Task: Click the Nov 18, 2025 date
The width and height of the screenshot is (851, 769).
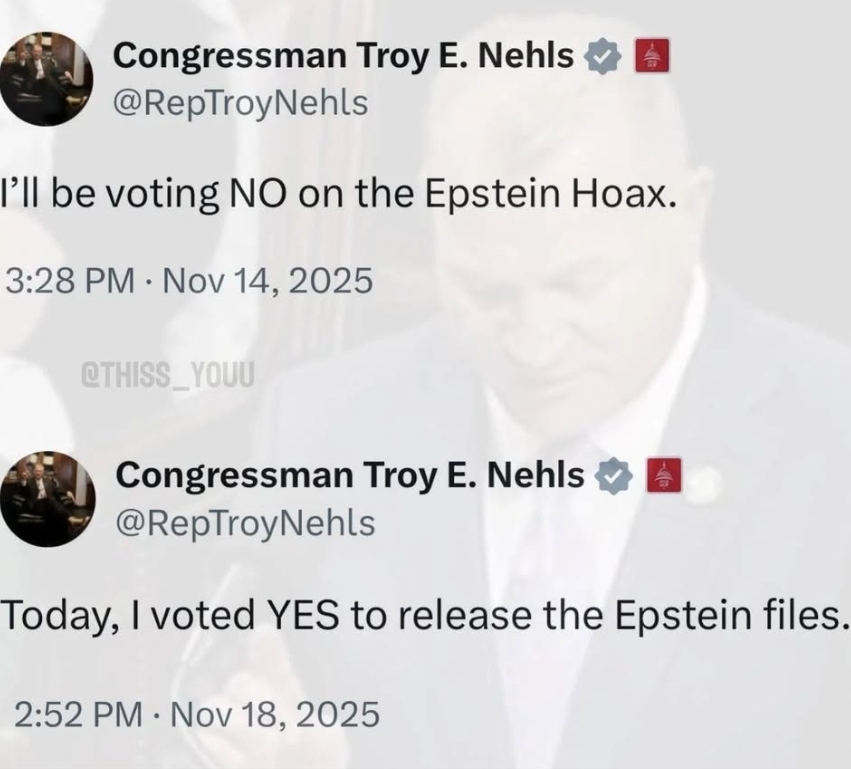Action: pos(273,714)
